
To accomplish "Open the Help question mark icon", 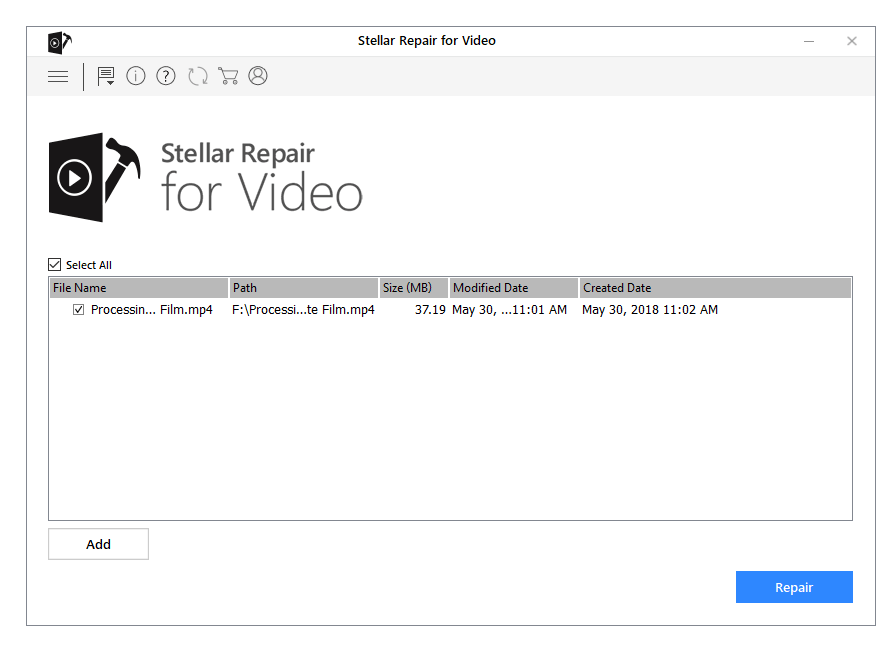I will pyautogui.click(x=166, y=76).
